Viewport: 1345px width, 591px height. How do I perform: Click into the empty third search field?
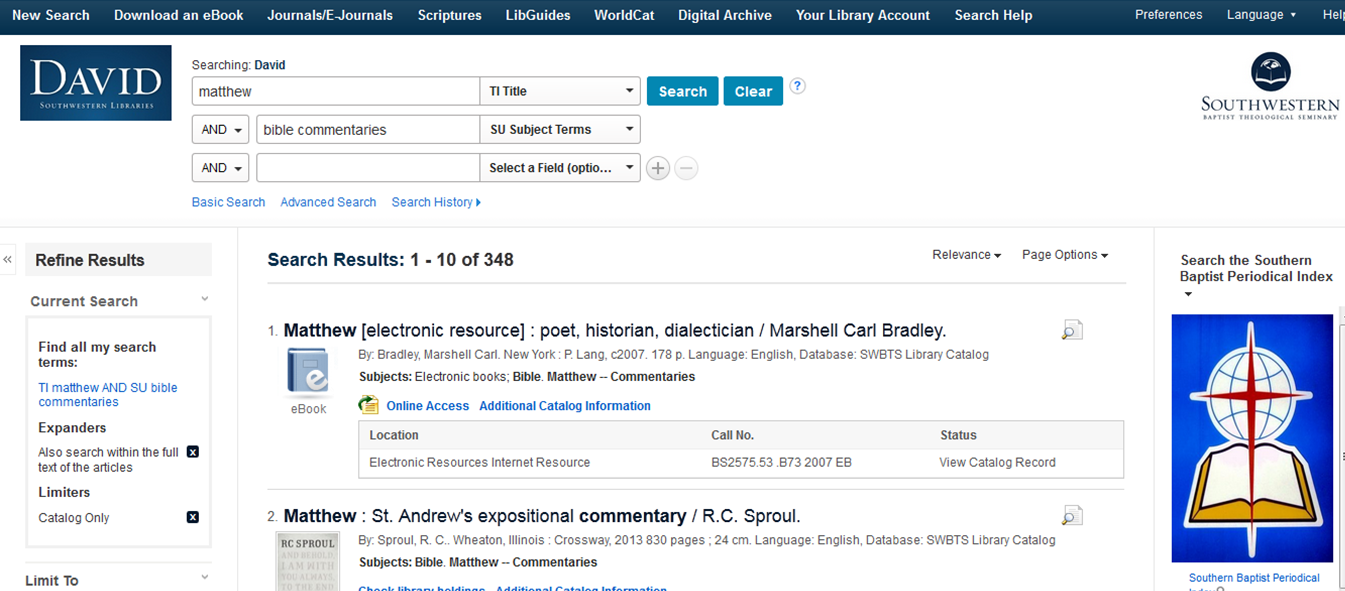[x=368, y=168]
